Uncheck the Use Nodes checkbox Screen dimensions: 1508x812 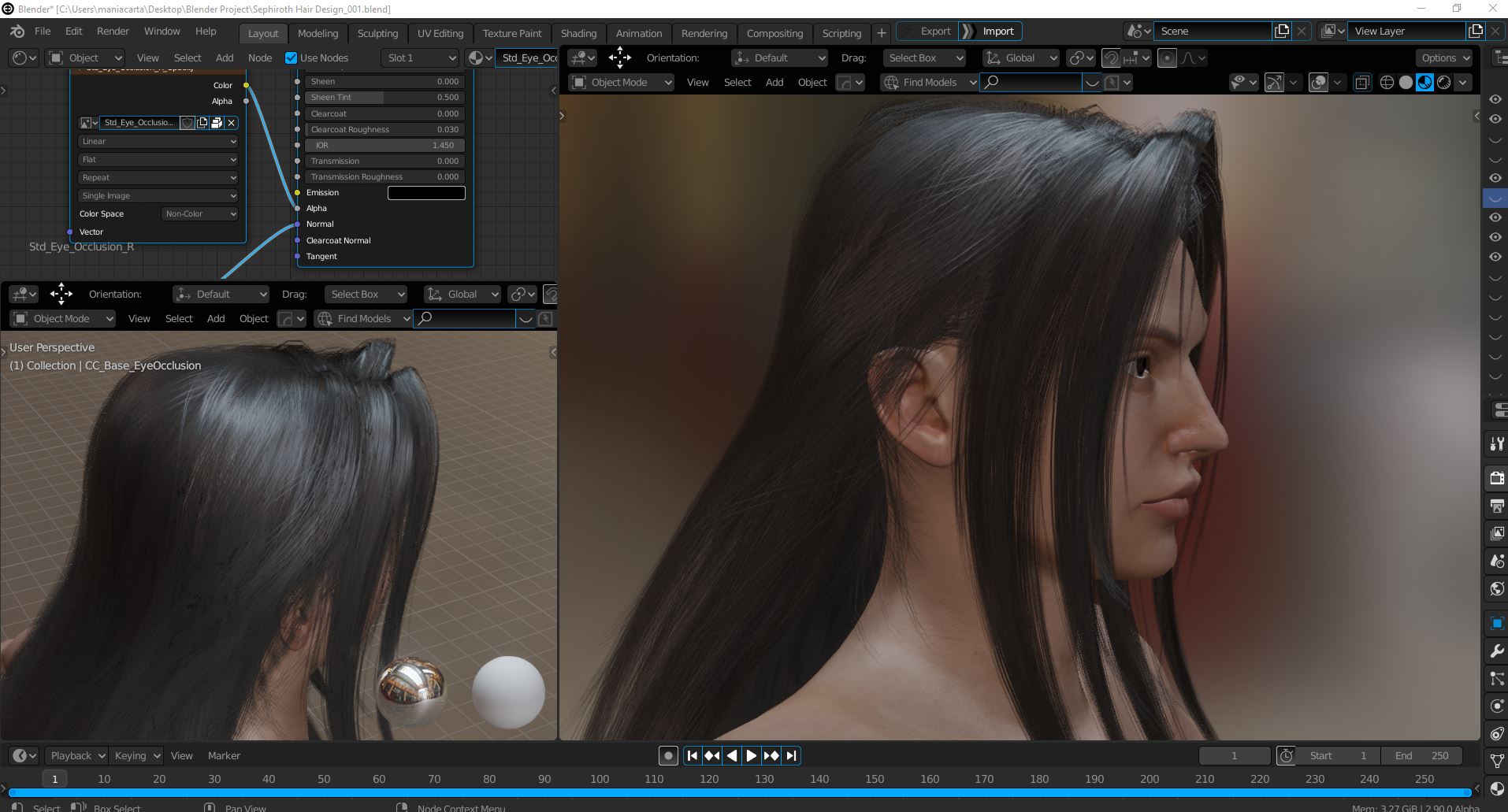(292, 58)
